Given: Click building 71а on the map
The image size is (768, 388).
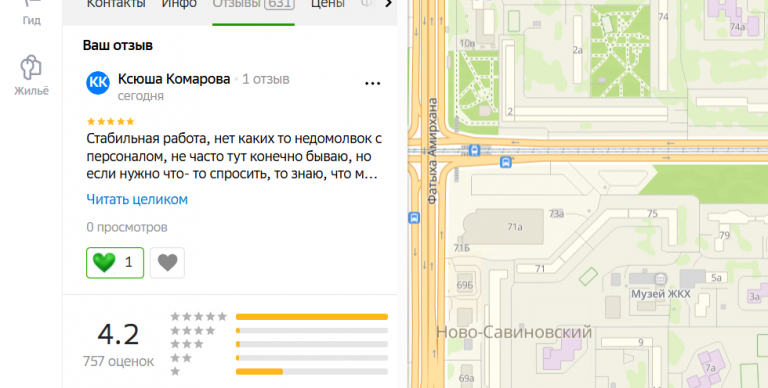Looking at the screenshot, I should 503,226.
